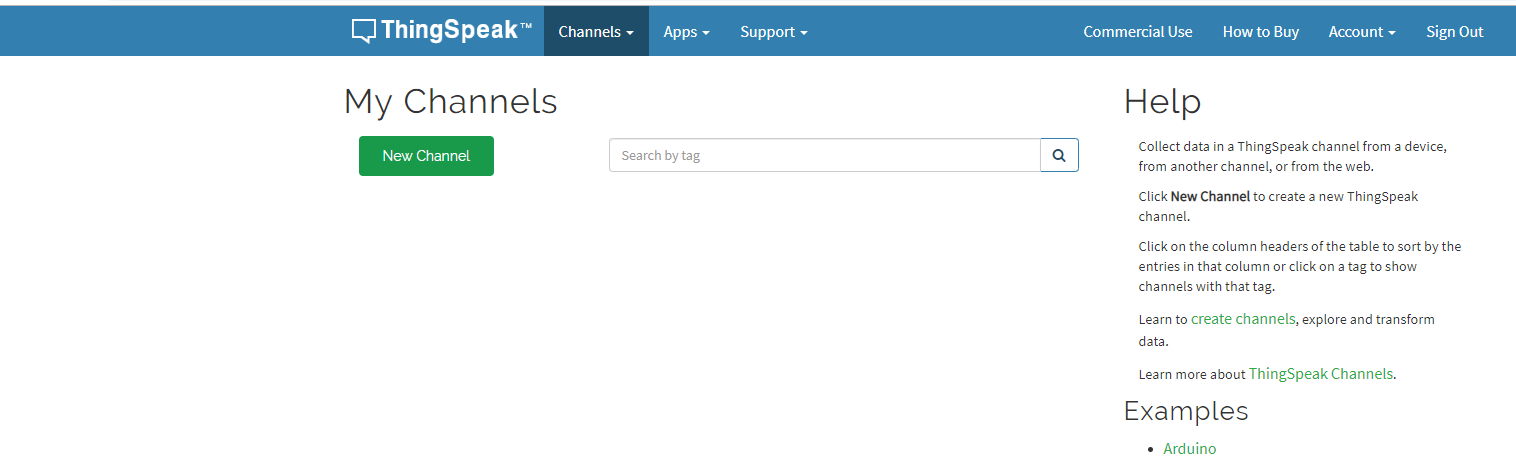The image size is (1516, 467).
Task: Click Sign Out
Action: (1455, 31)
